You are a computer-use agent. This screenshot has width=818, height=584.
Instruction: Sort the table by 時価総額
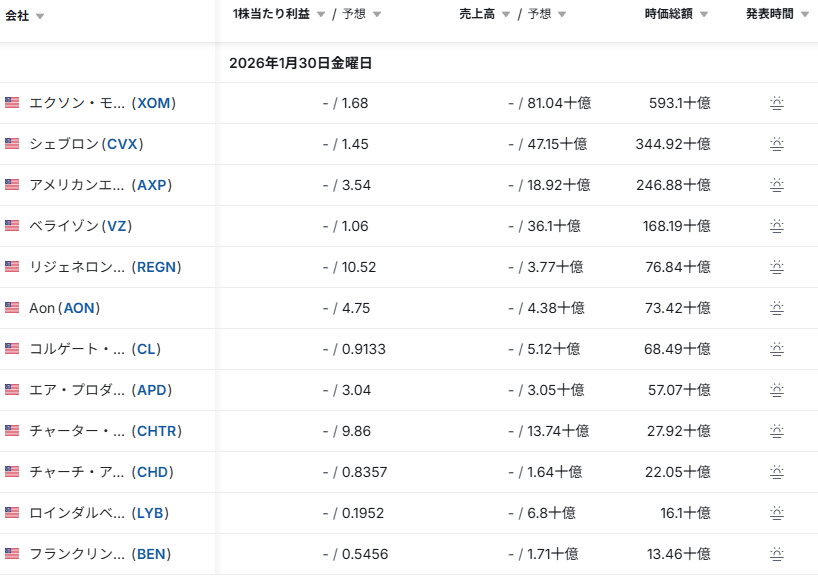(x=676, y=14)
